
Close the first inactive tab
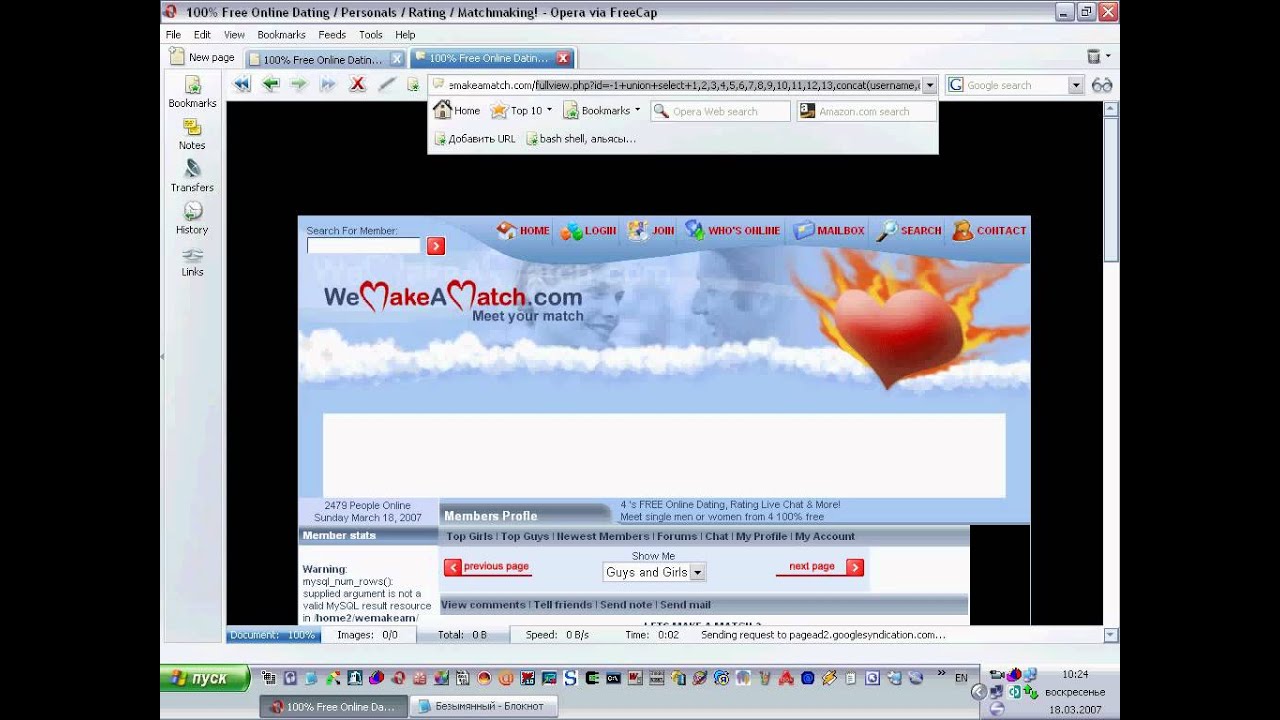397,59
